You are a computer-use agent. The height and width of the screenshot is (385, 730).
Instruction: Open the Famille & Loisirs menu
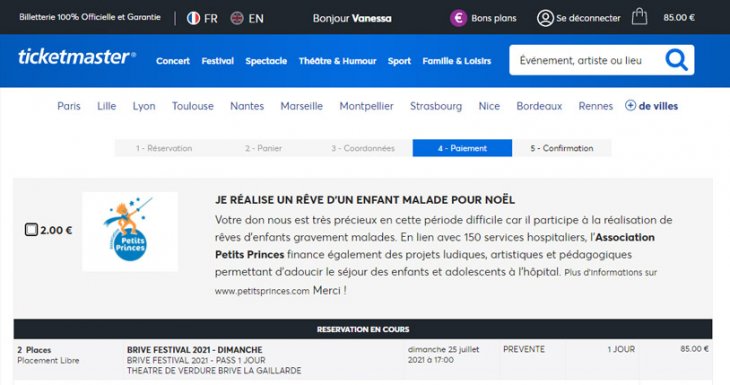point(457,61)
